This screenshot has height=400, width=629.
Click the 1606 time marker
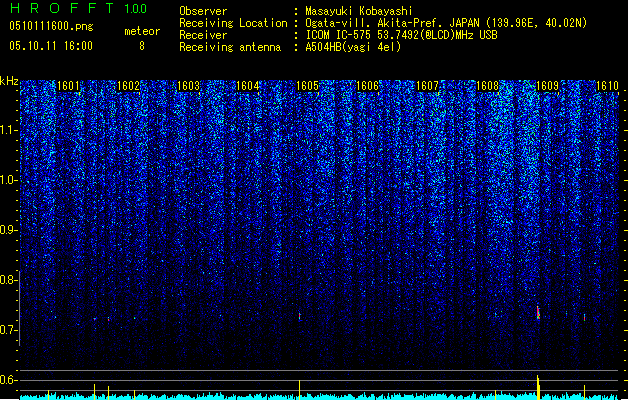[x=367, y=86]
